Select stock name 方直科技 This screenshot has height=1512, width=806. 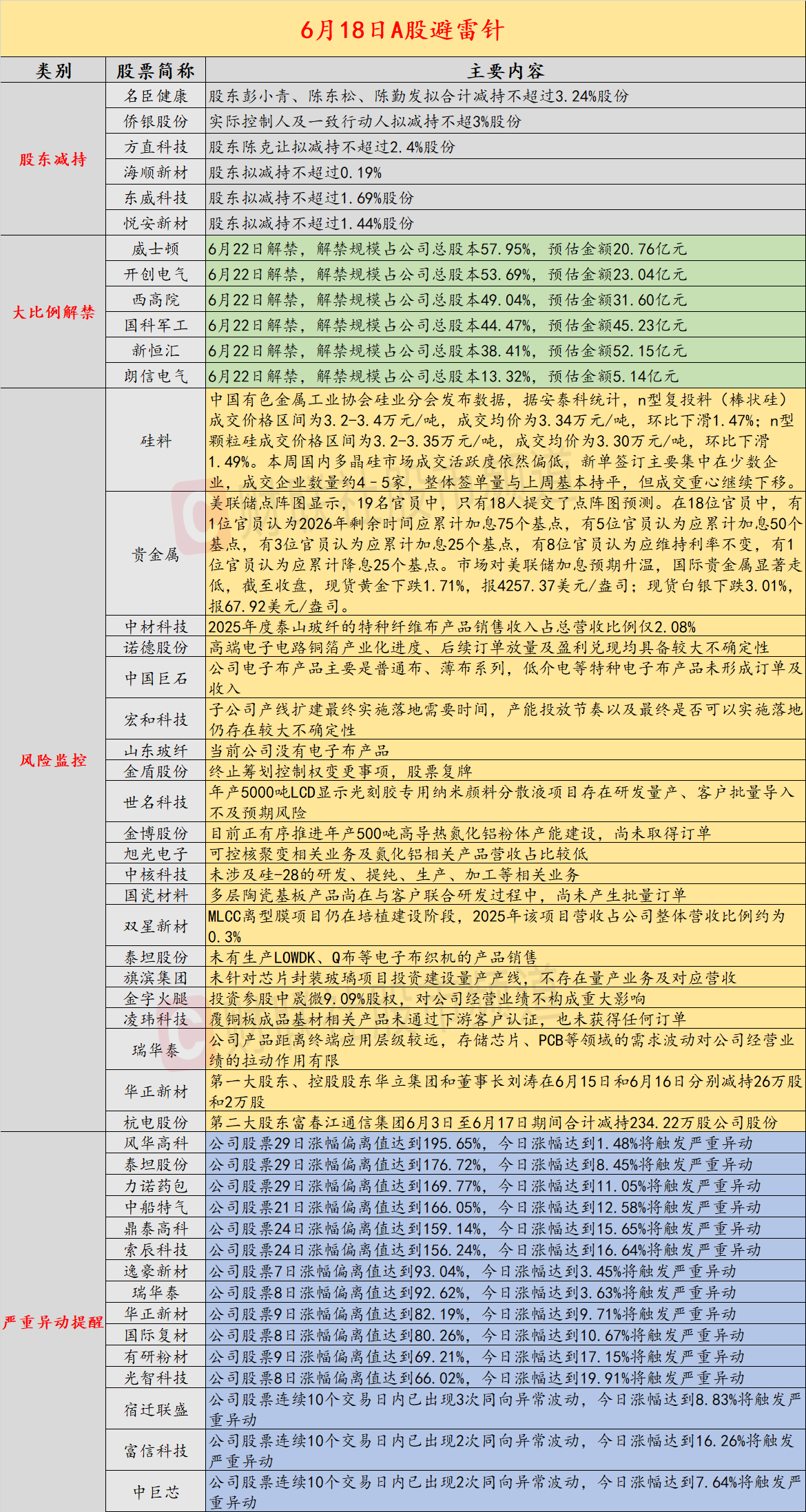pyautogui.click(x=156, y=147)
